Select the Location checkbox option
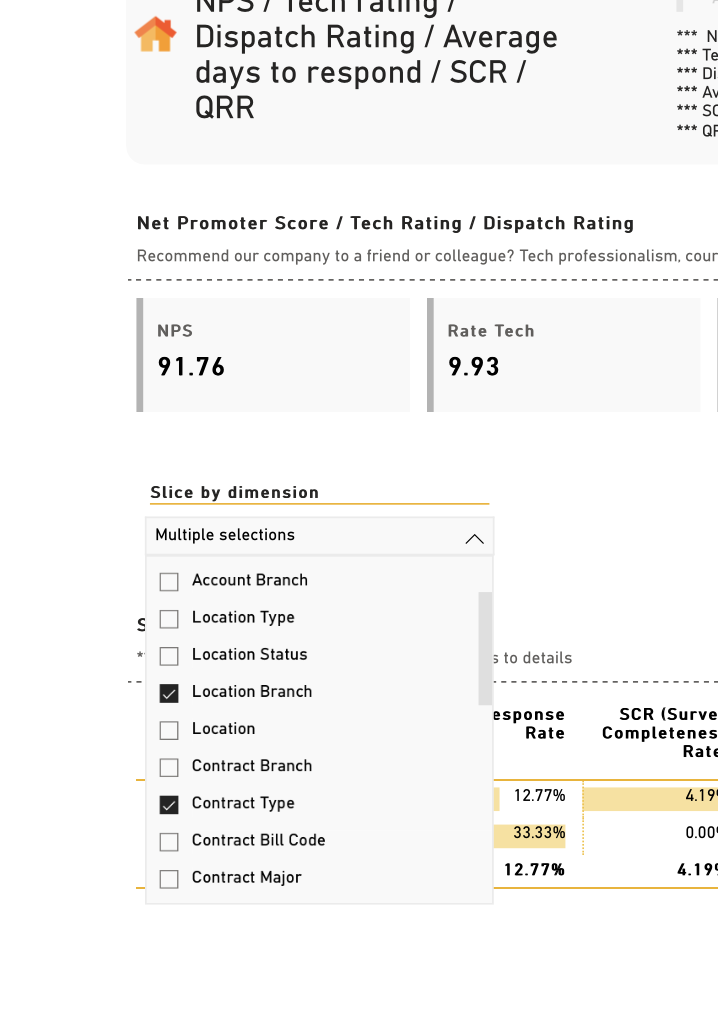 [x=169, y=730]
